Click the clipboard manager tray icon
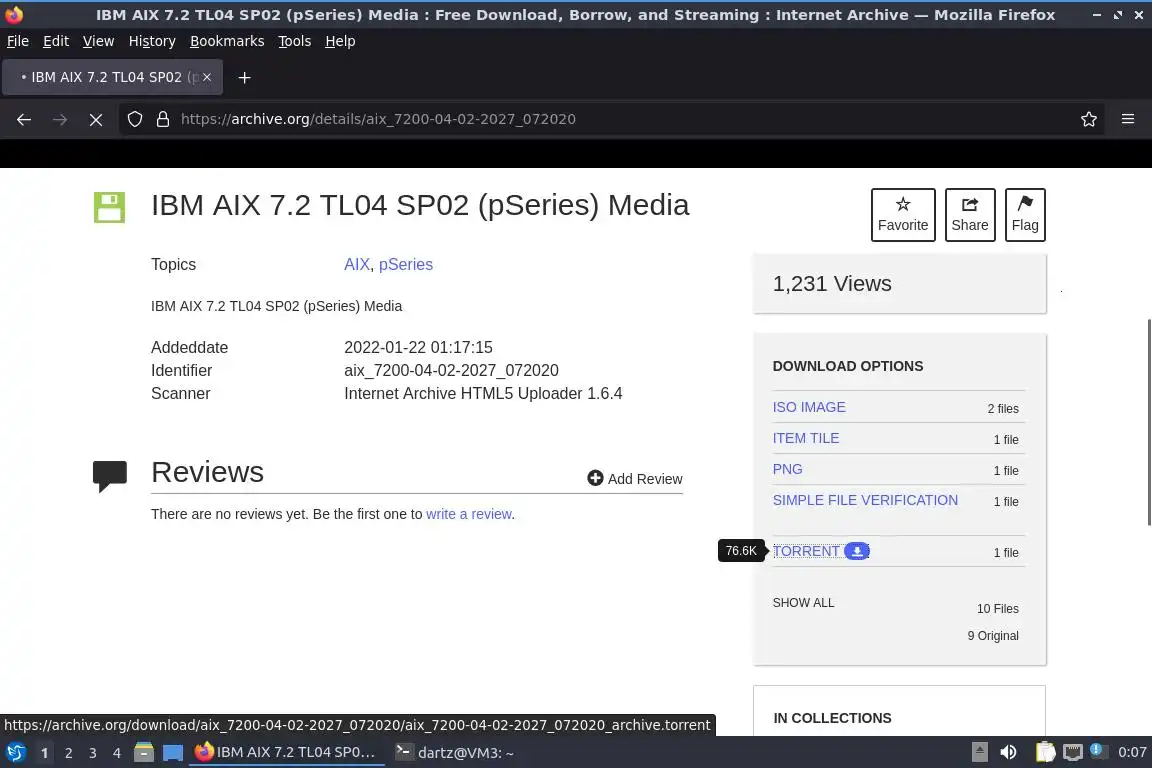Image resolution: width=1152 pixels, height=768 pixels. (x=1045, y=753)
